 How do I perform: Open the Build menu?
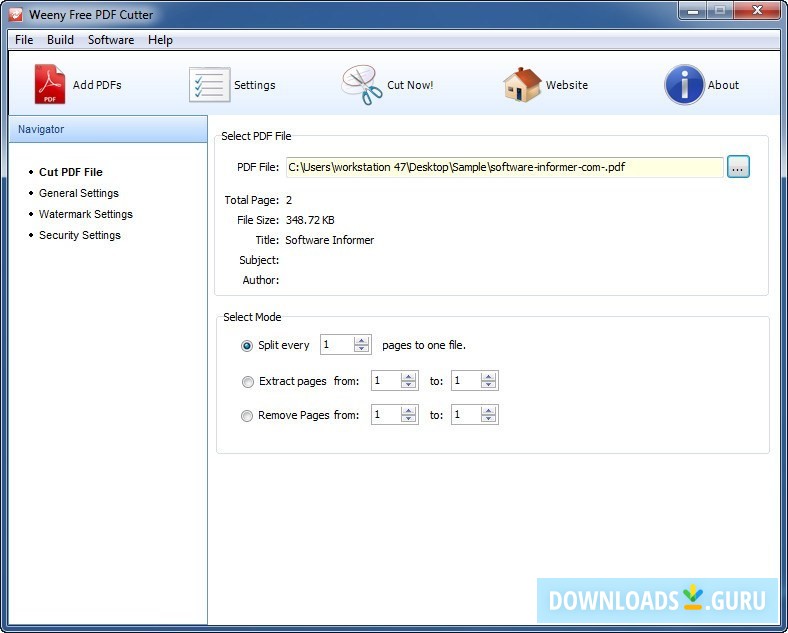point(60,40)
